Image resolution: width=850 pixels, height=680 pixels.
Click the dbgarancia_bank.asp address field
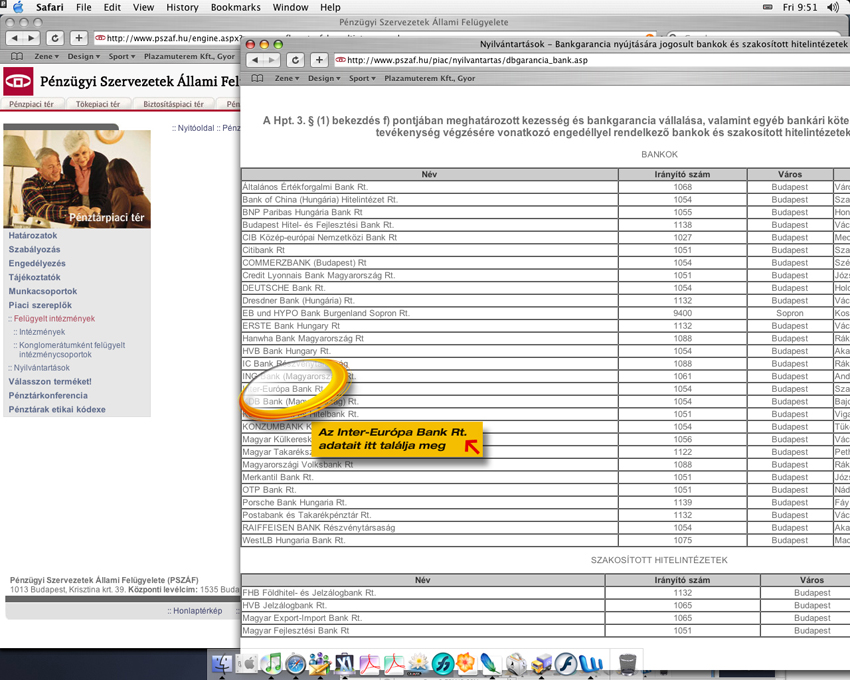tap(591, 60)
